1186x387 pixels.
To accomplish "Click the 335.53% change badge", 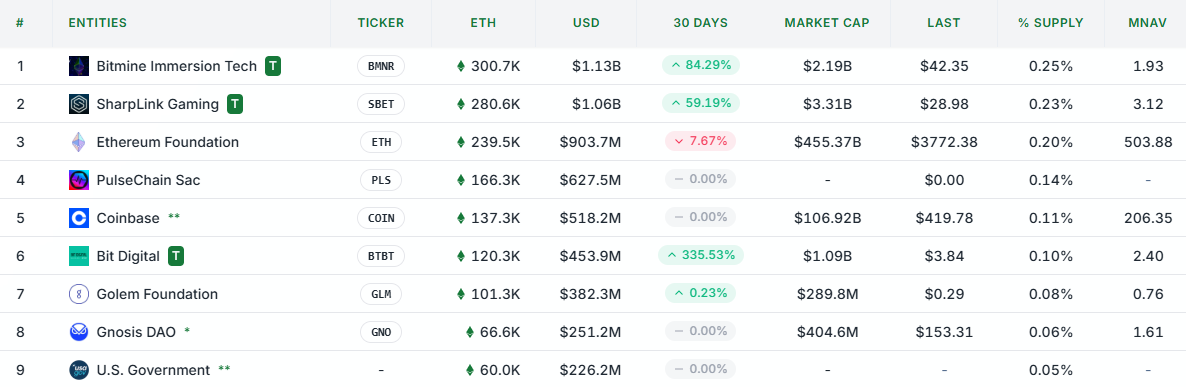I will [701, 255].
